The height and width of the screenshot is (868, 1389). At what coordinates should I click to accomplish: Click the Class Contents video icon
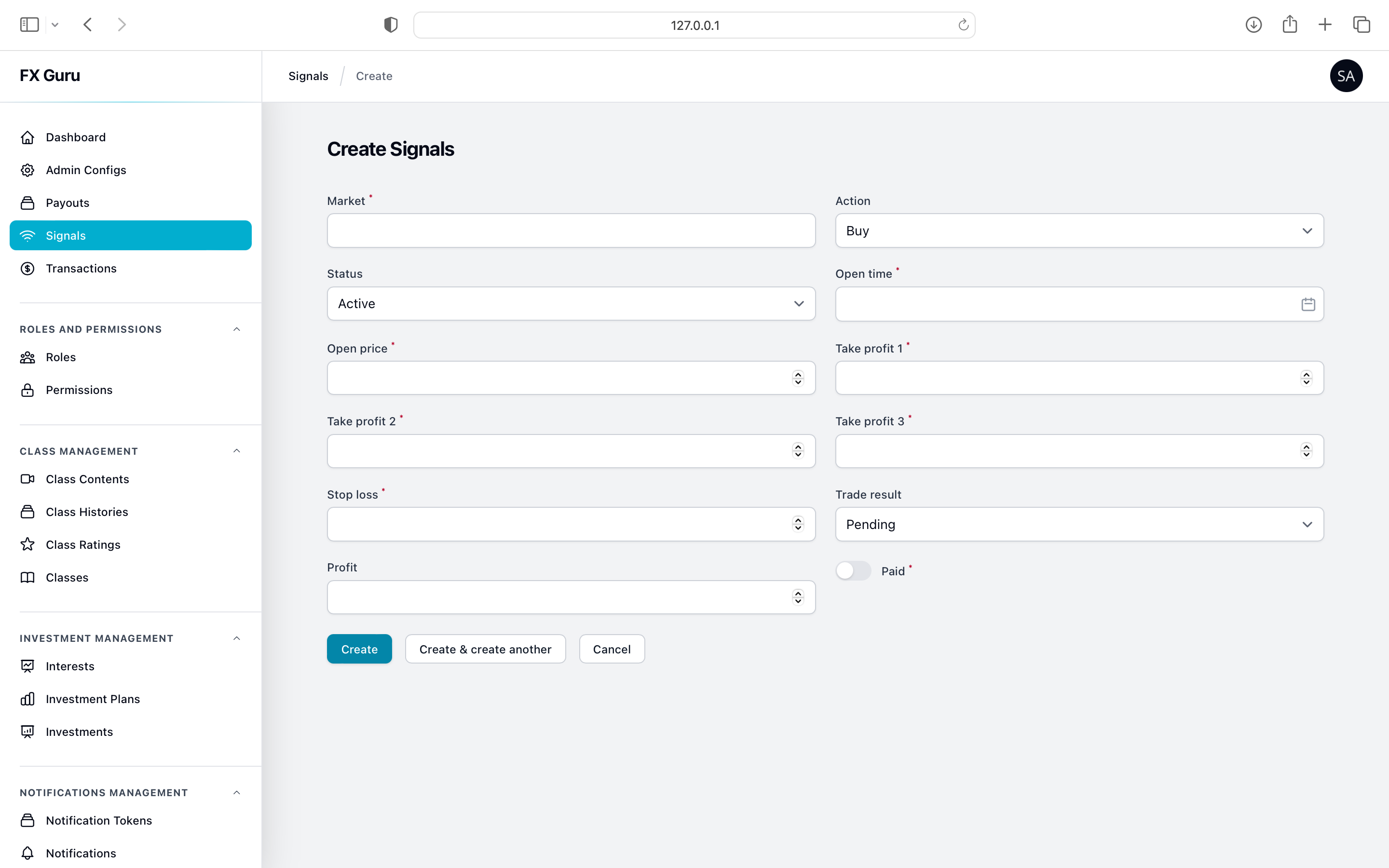coord(27,479)
